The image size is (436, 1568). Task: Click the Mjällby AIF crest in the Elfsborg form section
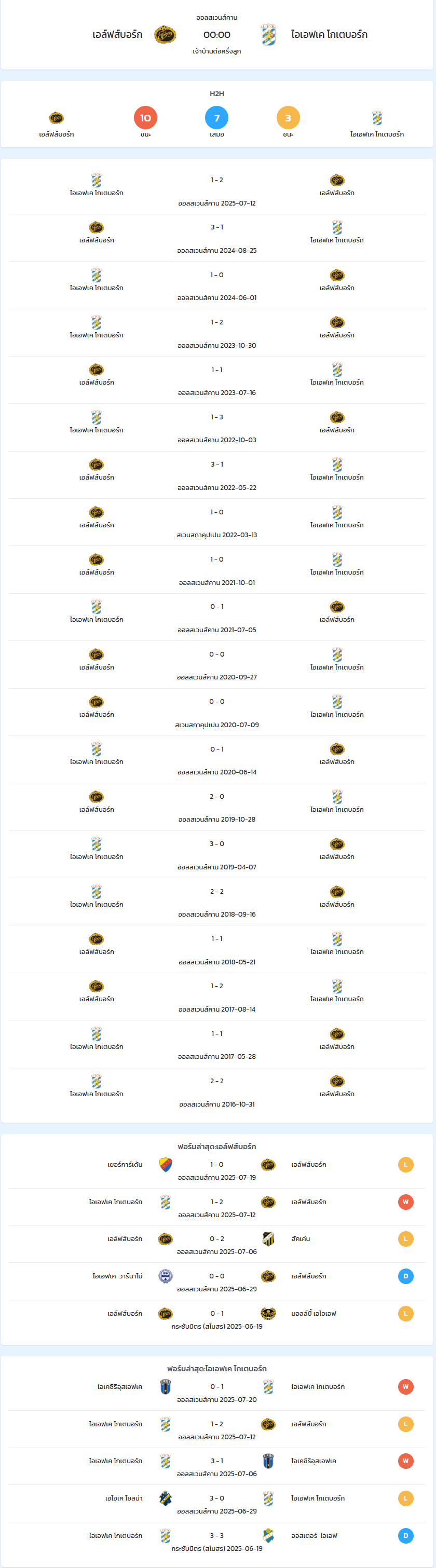click(268, 1314)
